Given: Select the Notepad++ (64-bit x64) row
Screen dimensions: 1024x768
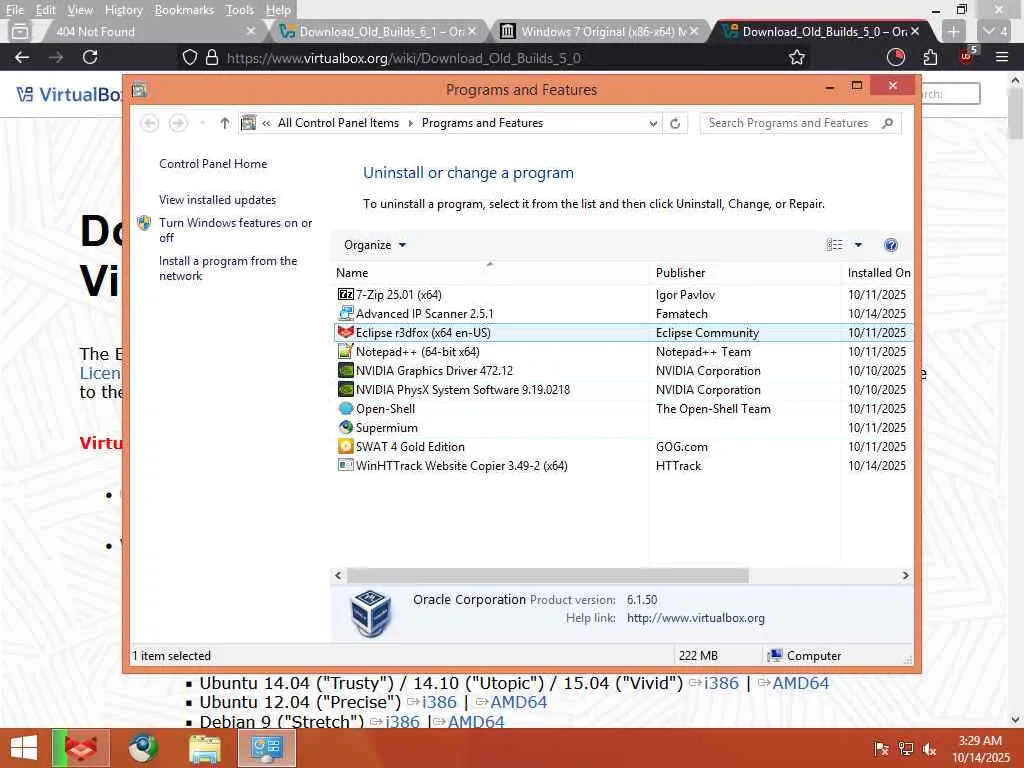Looking at the screenshot, I should click(623, 351).
